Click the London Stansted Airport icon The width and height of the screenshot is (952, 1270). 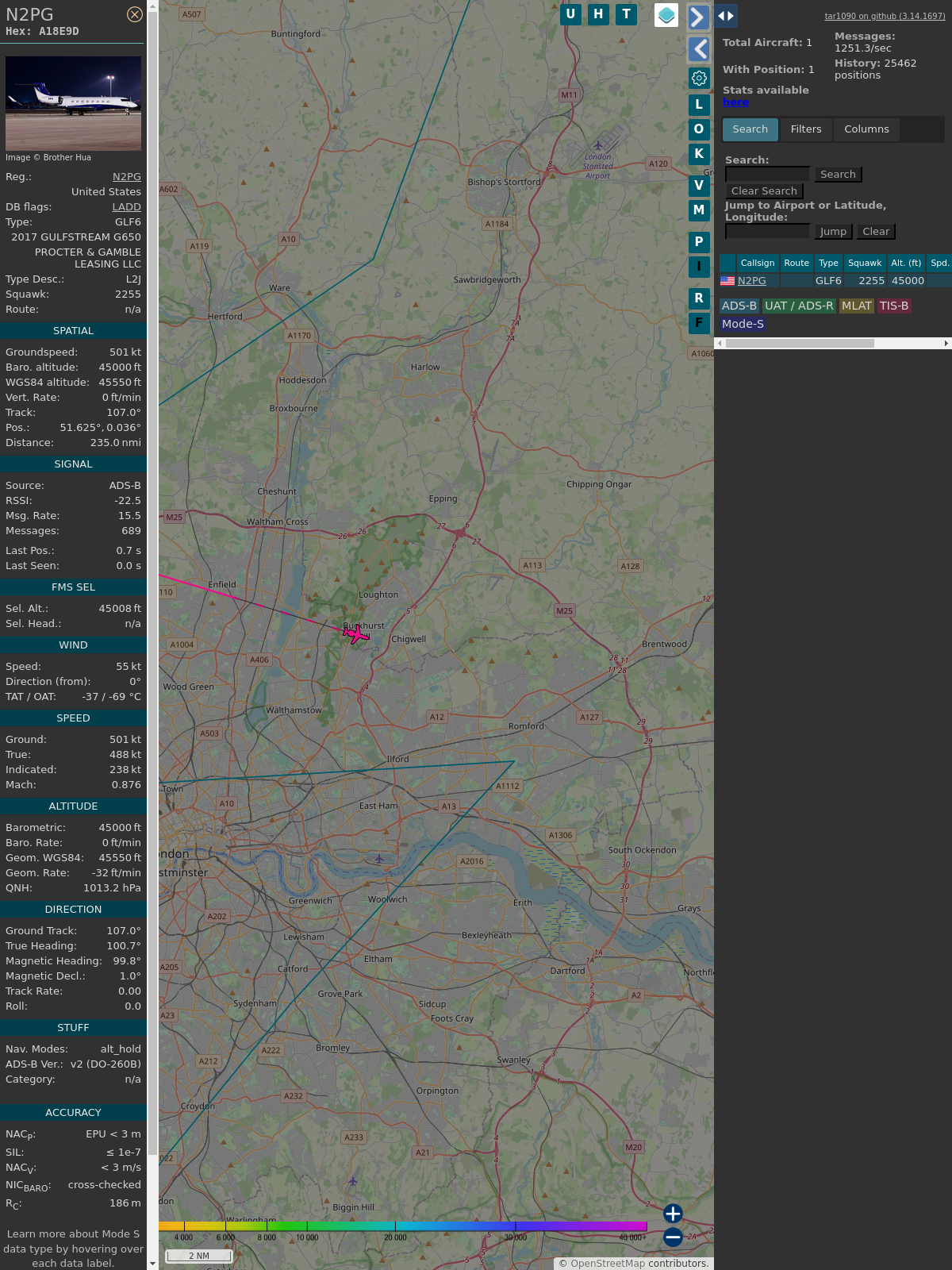(x=598, y=145)
